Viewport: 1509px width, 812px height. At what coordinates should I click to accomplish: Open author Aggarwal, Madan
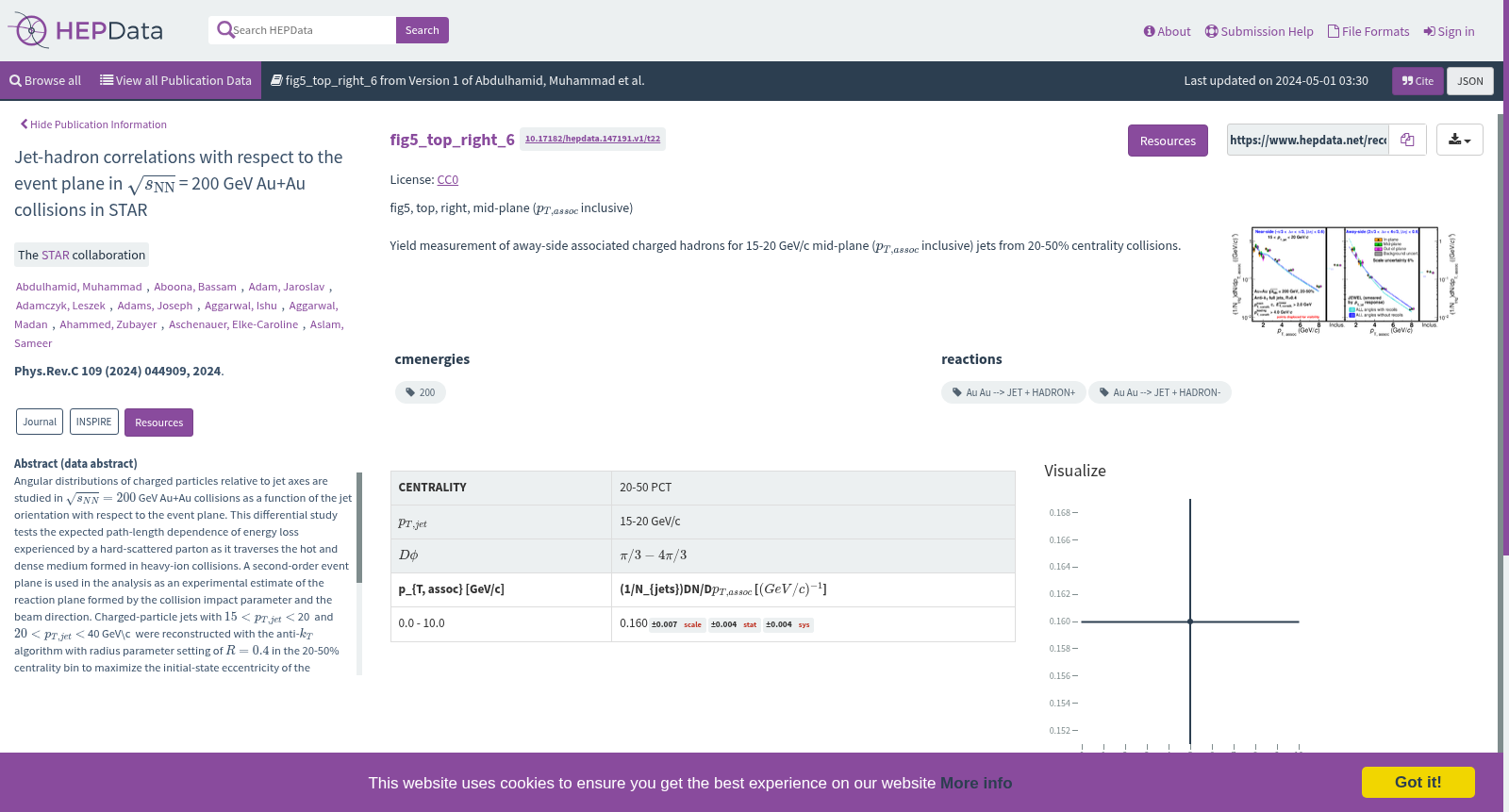click(176, 315)
